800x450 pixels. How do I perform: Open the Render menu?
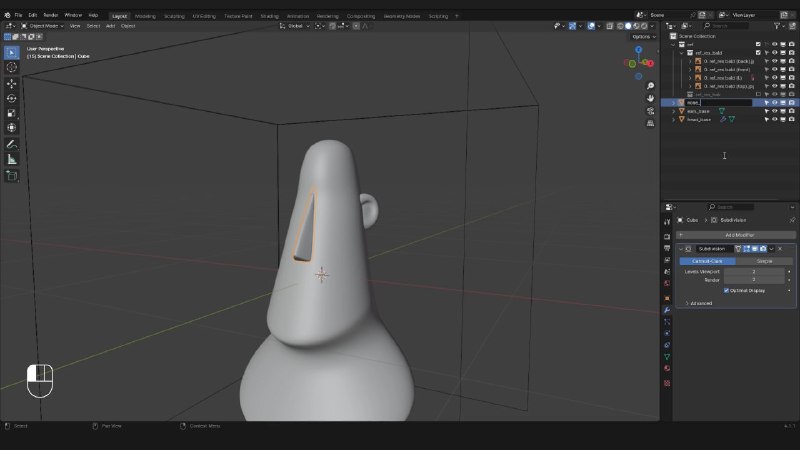[51, 15]
